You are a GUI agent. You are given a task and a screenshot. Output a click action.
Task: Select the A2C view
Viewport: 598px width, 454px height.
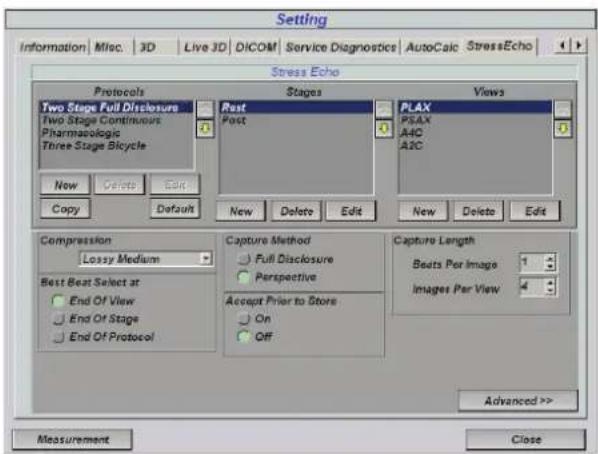click(x=475, y=145)
